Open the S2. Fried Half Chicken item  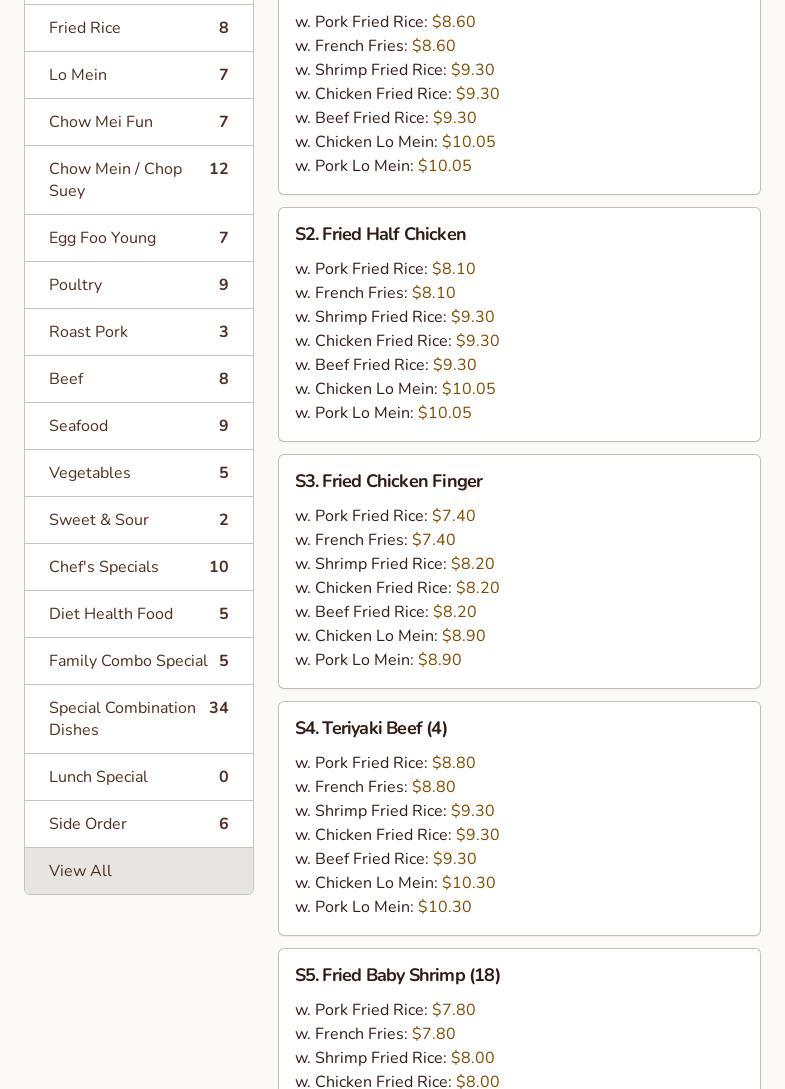click(380, 234)
